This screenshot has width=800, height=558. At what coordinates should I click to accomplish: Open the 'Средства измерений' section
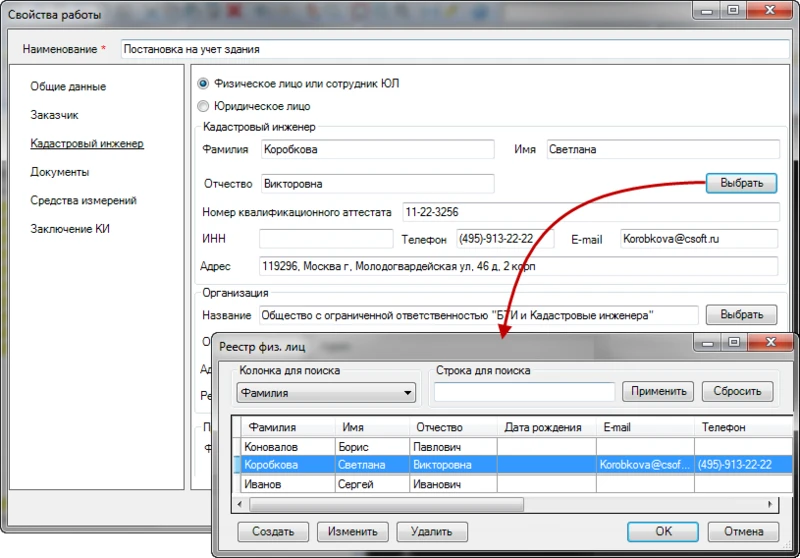click(83, 200)
